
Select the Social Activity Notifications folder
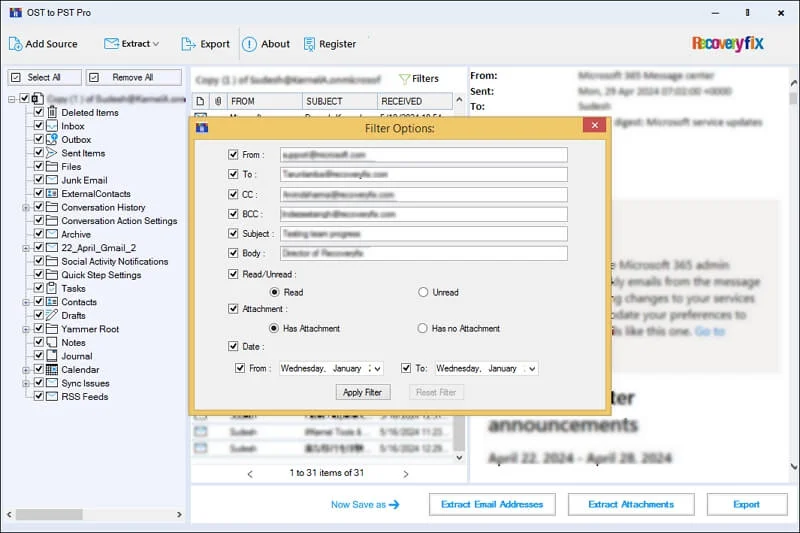point(115,261)
